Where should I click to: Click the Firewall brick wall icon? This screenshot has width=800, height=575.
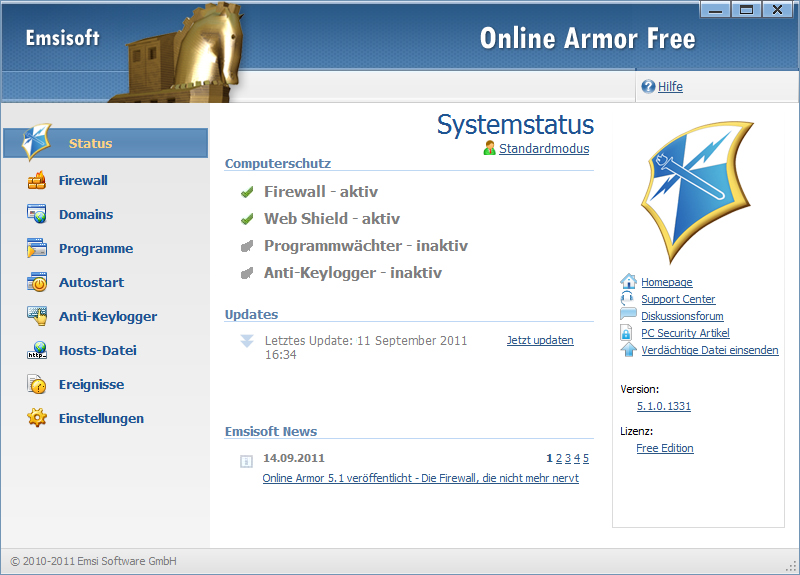[x=37, y=181]
